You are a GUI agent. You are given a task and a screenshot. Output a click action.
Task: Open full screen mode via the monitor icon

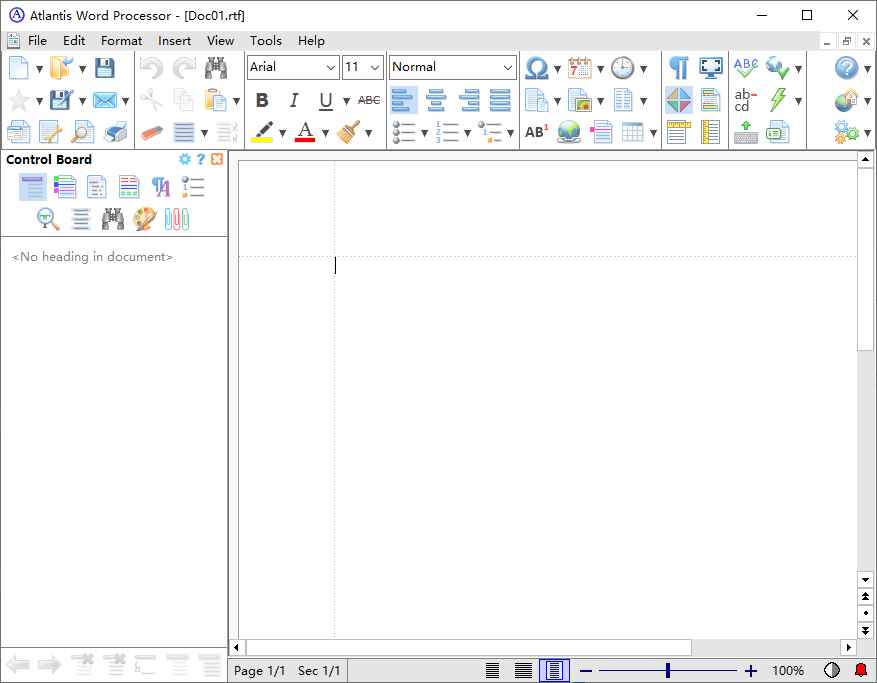click(710, 67)
